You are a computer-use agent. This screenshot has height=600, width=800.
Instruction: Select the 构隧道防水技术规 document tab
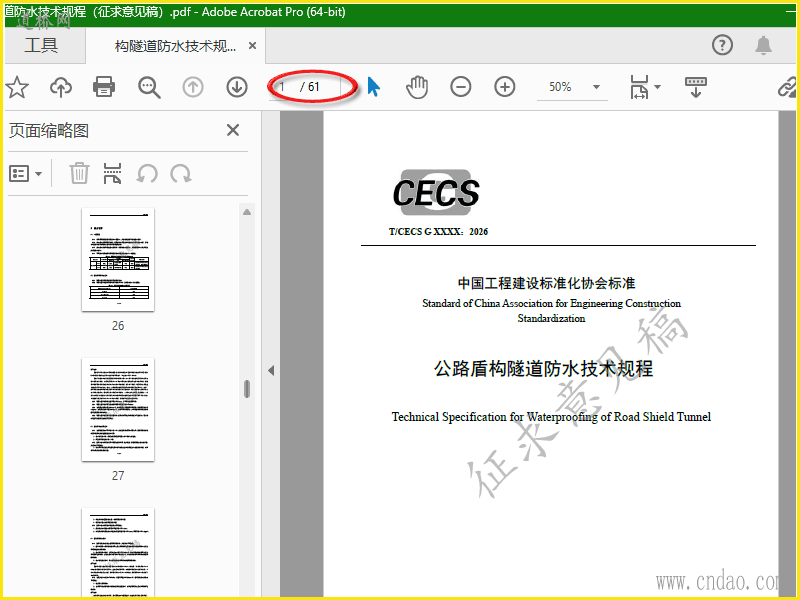tap(175, 46)
